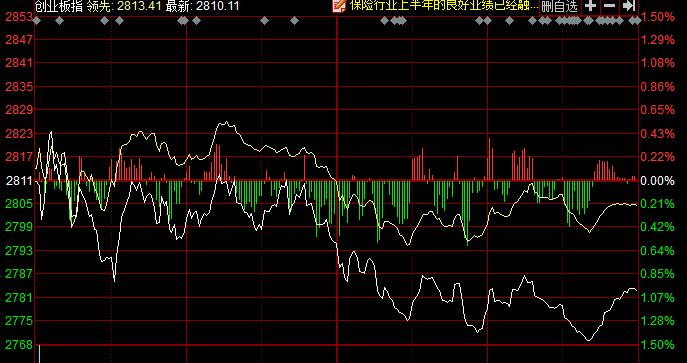Click the 删自选 button

560,6
